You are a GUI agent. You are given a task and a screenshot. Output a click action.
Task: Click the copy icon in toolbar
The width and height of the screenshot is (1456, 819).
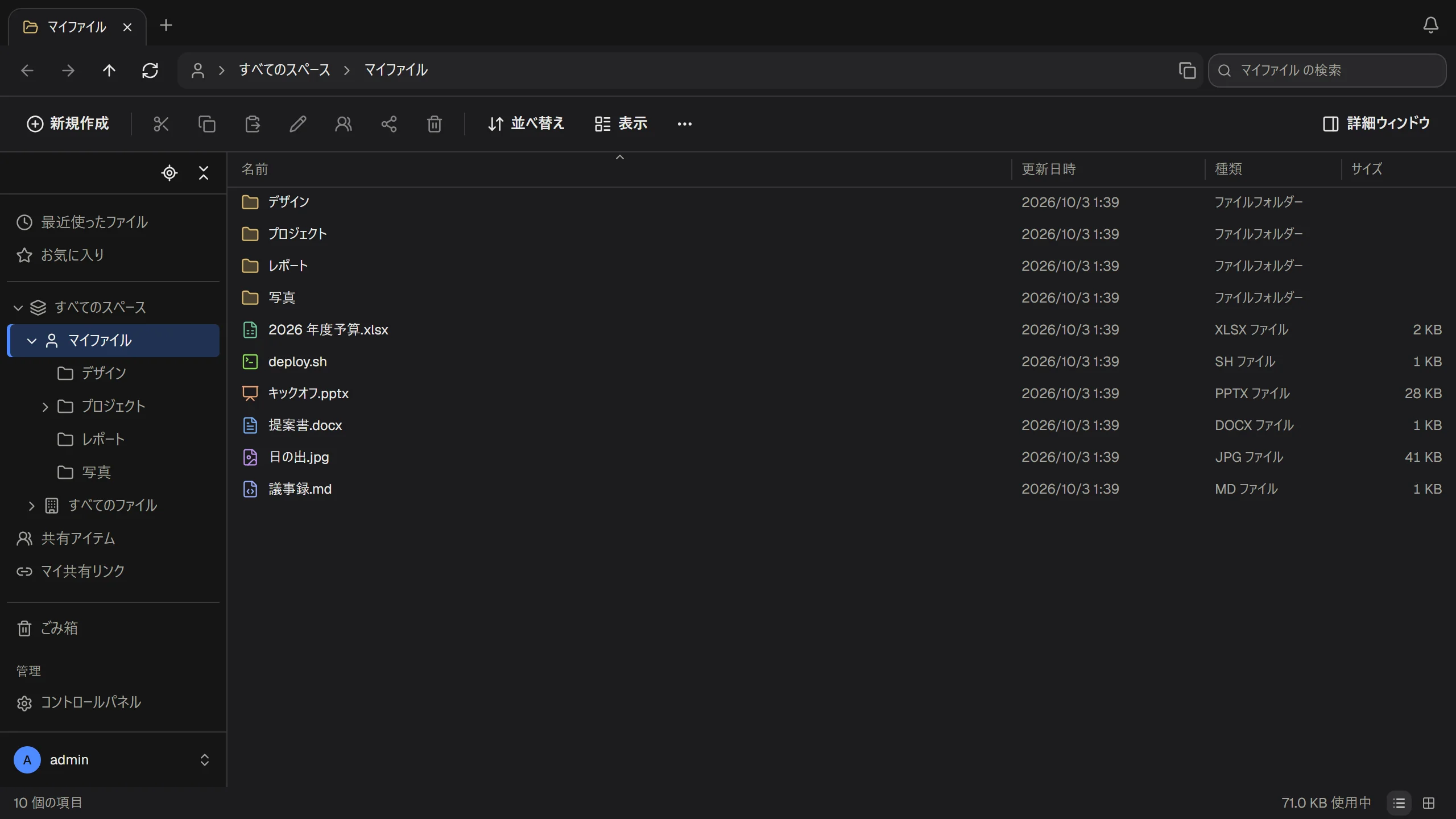pos(207,124)
